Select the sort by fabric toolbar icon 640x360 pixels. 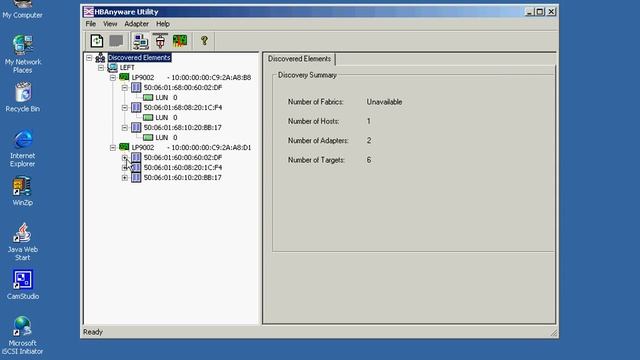[160, 41]
